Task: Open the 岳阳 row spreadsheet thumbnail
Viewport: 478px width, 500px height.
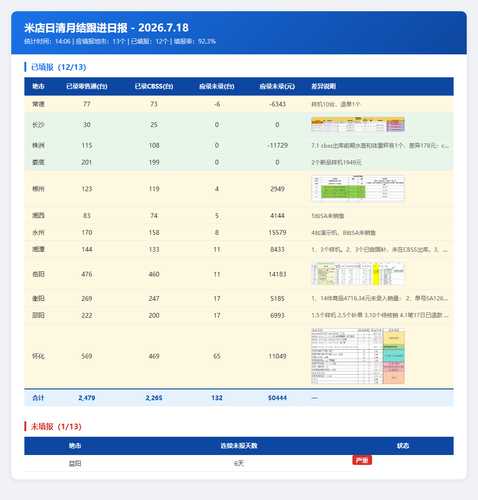Action: [358, 274]
